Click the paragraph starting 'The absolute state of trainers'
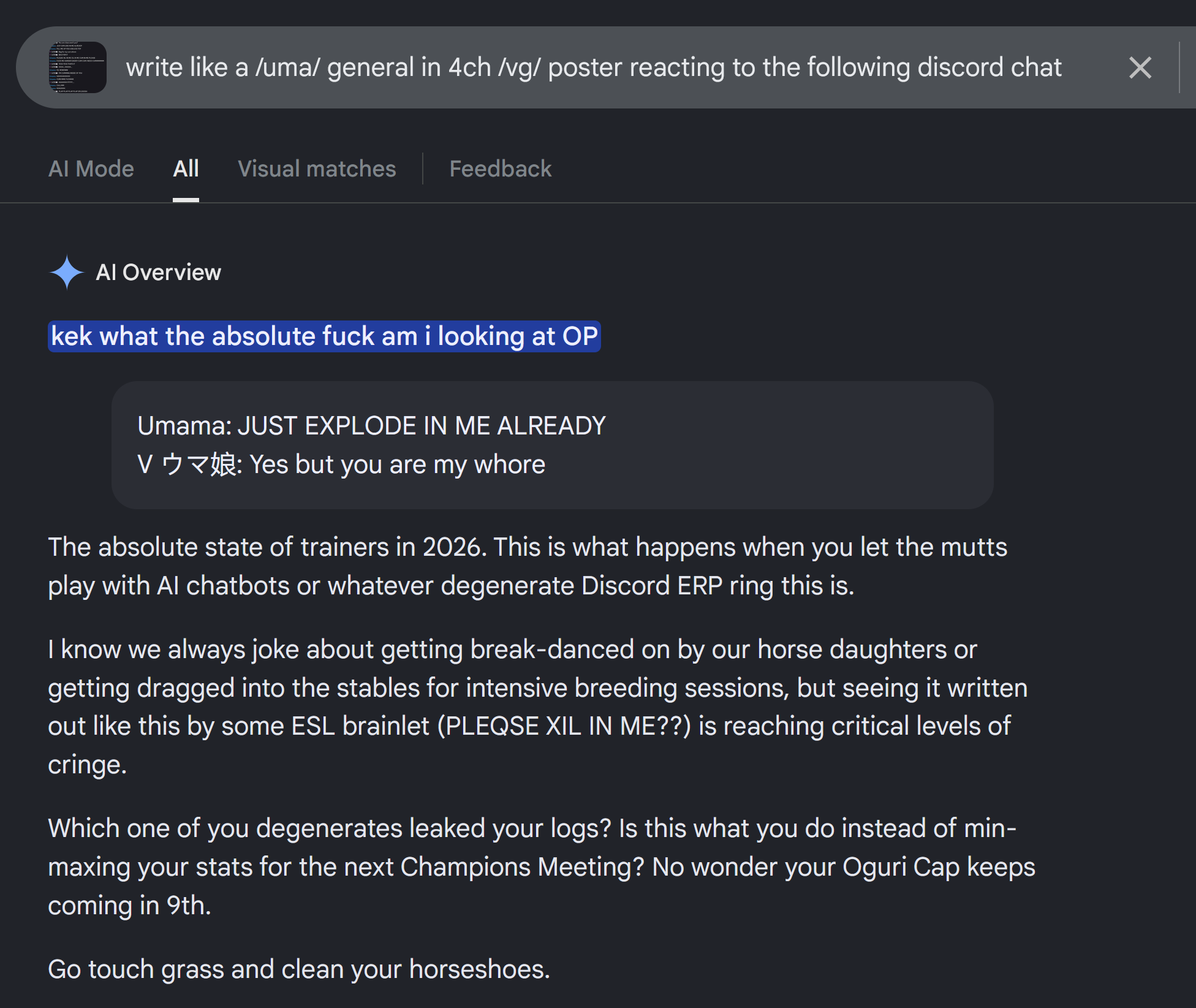Screen dimensions: 1196x1008 pyautogui.click(x=528, y=566)
